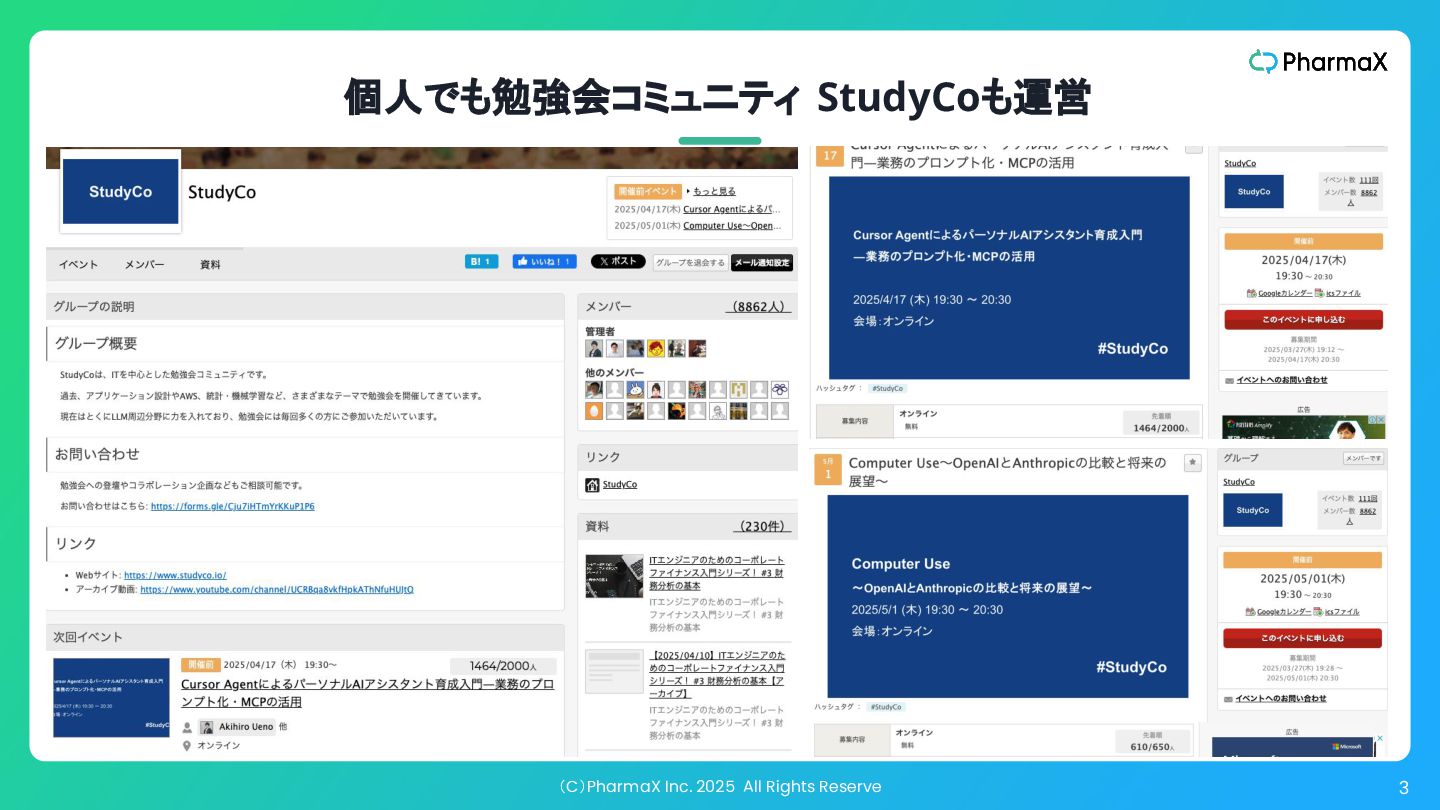Open the 2025/04/17 Cursor Agent link in 開催前イベント
The image size is (1440, 810).
[732, 209]
